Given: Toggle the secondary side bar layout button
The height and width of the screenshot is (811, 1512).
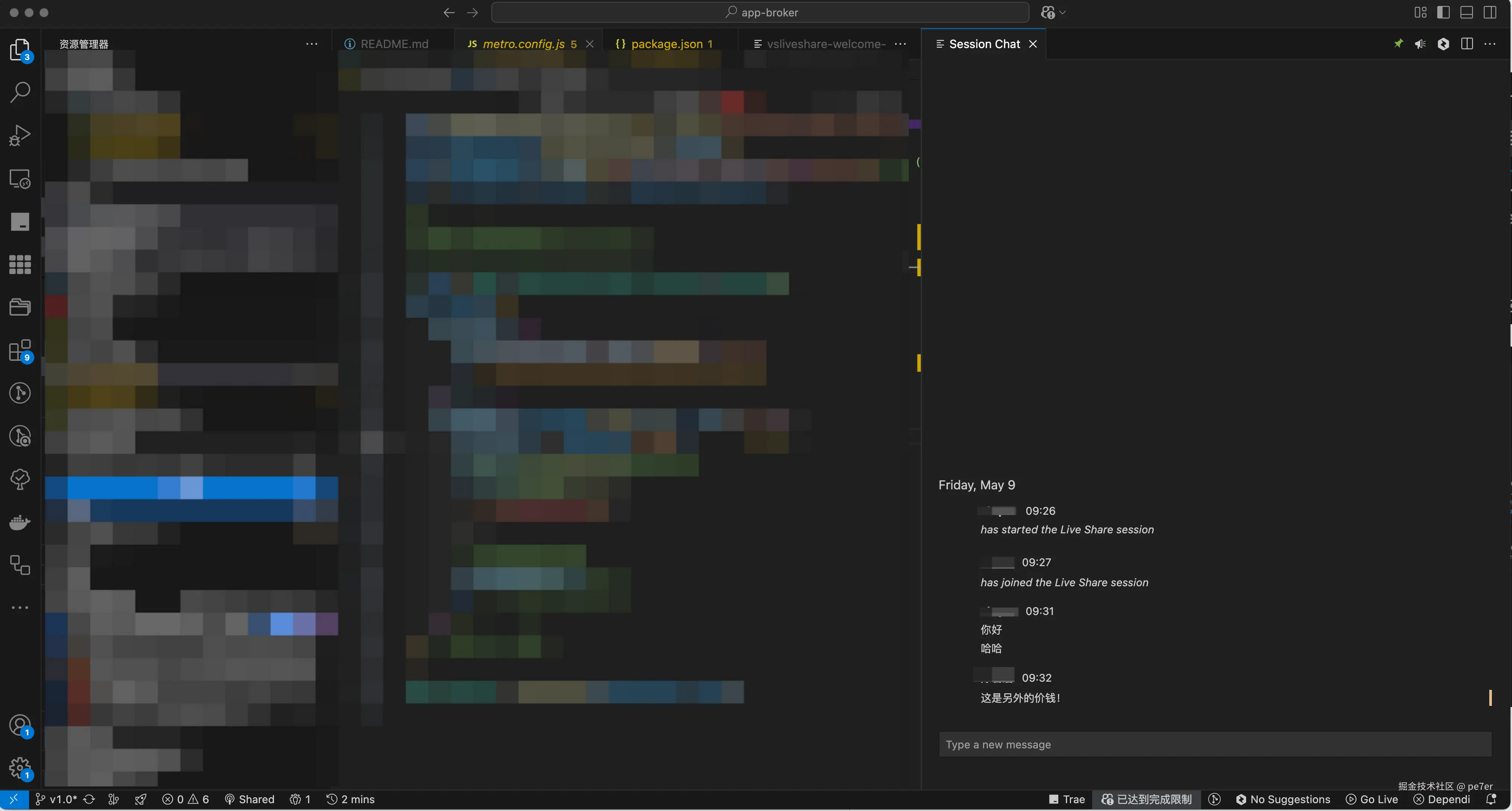Looking at the screenshot, I should pyautogui.click(x=1490, y=12).
